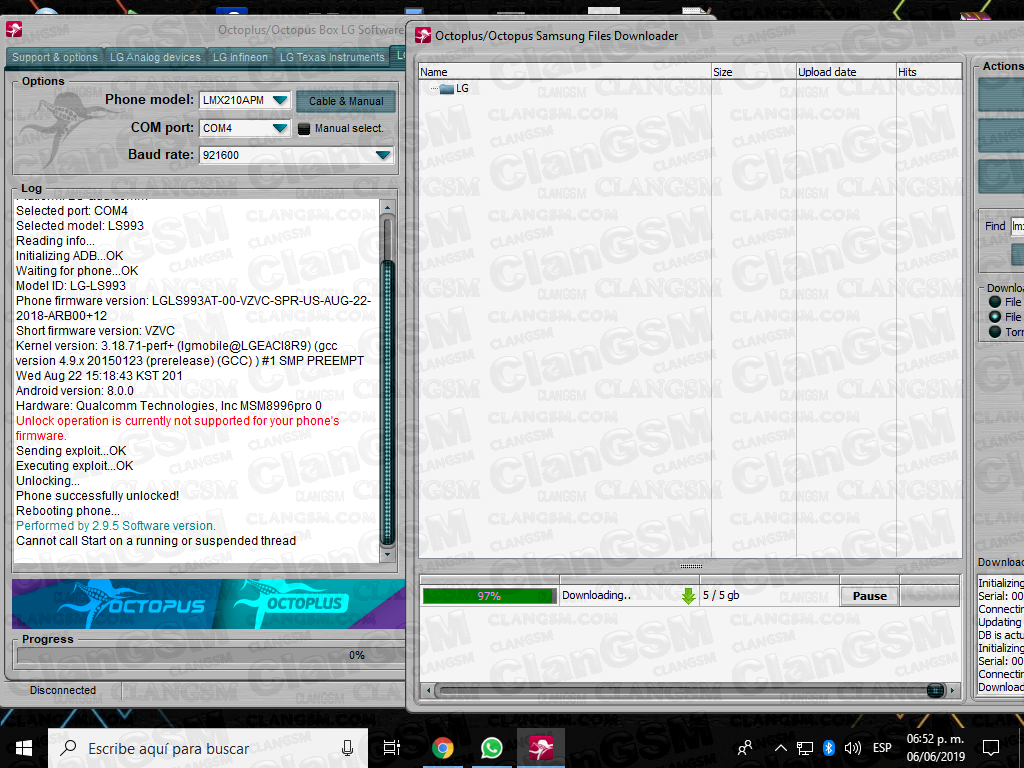Open the Baud rate dropdown
Screen dimensions: 1024x768
point(383,155)
